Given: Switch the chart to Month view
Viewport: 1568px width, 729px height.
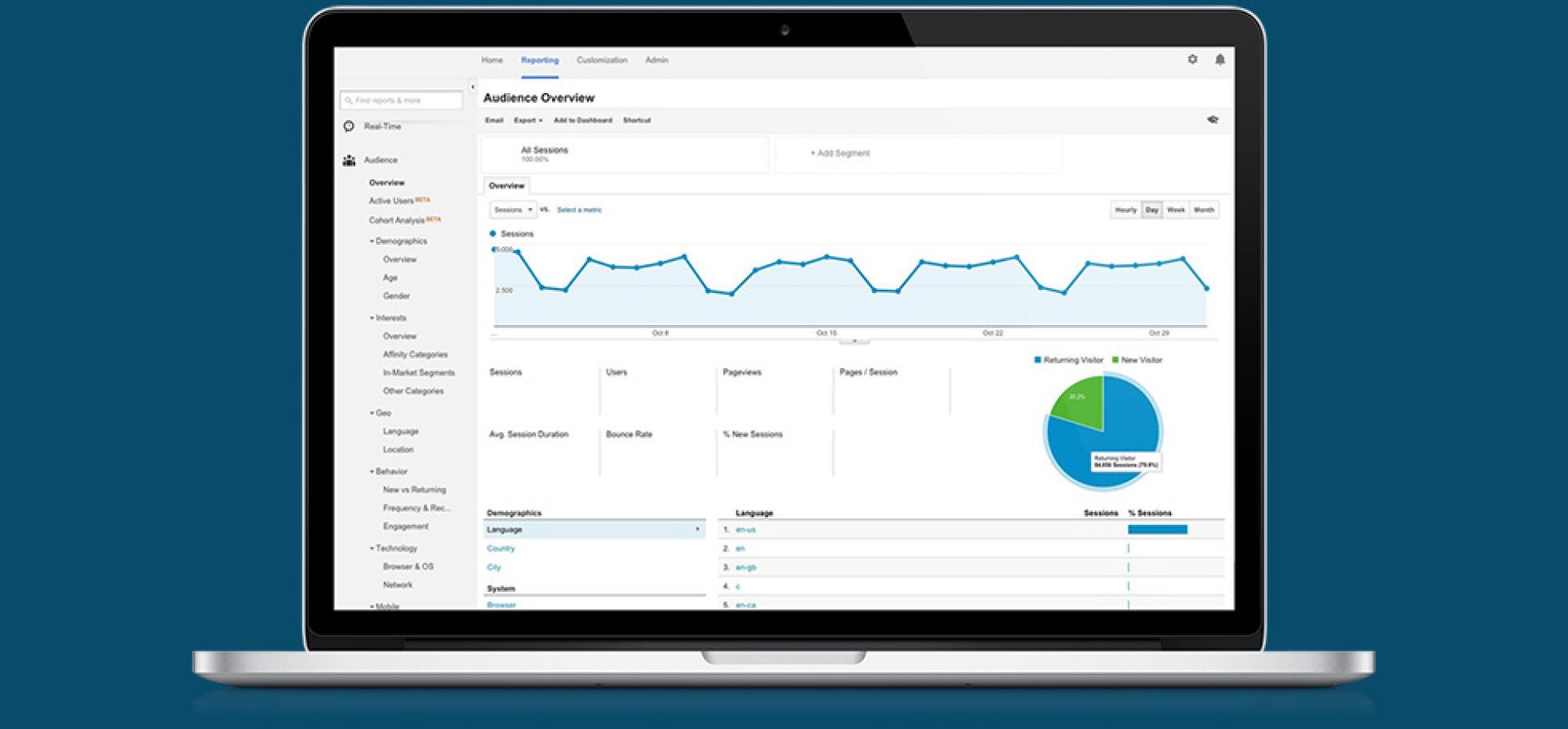Looking at the screenshot, I should [1204, 210].
